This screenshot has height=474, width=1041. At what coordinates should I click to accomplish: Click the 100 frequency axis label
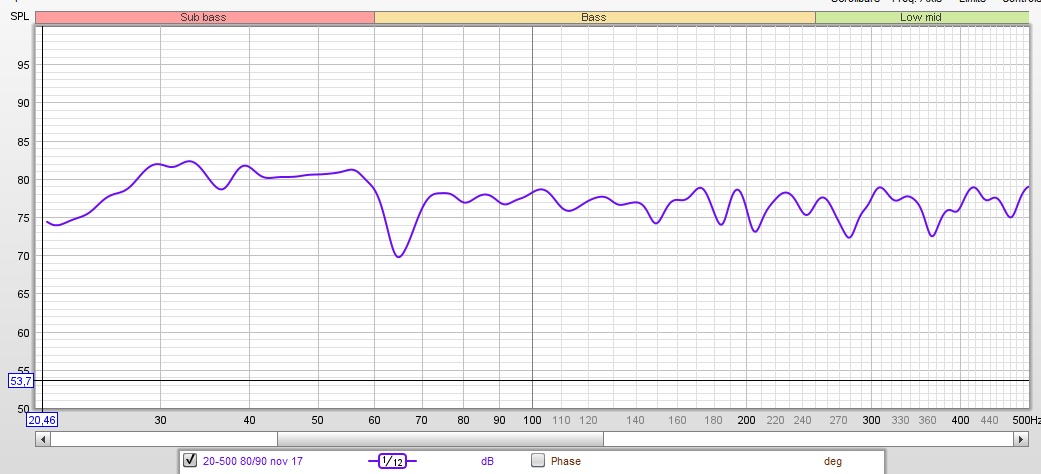532,420
